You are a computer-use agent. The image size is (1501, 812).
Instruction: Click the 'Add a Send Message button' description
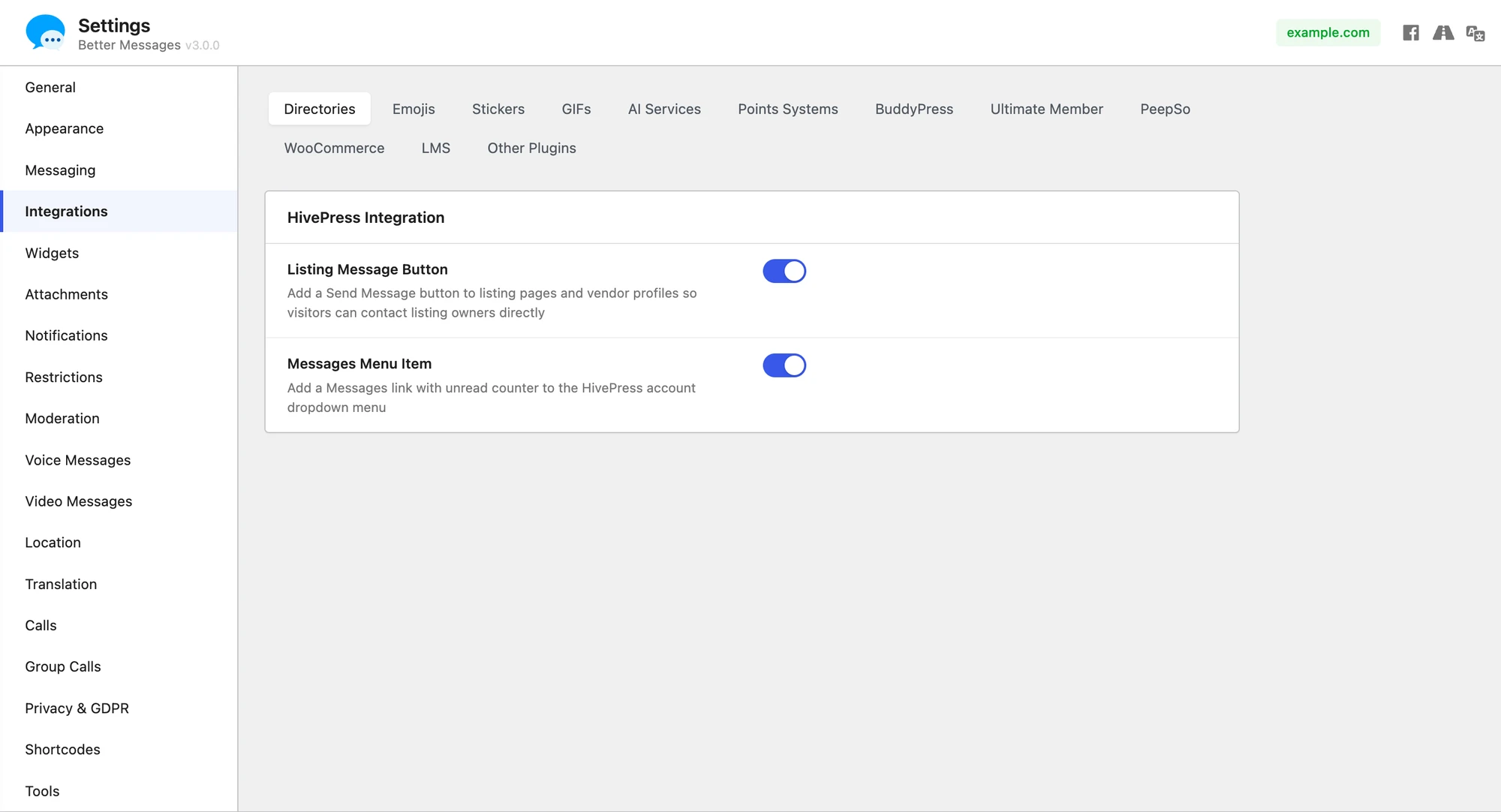click(492, 303)
